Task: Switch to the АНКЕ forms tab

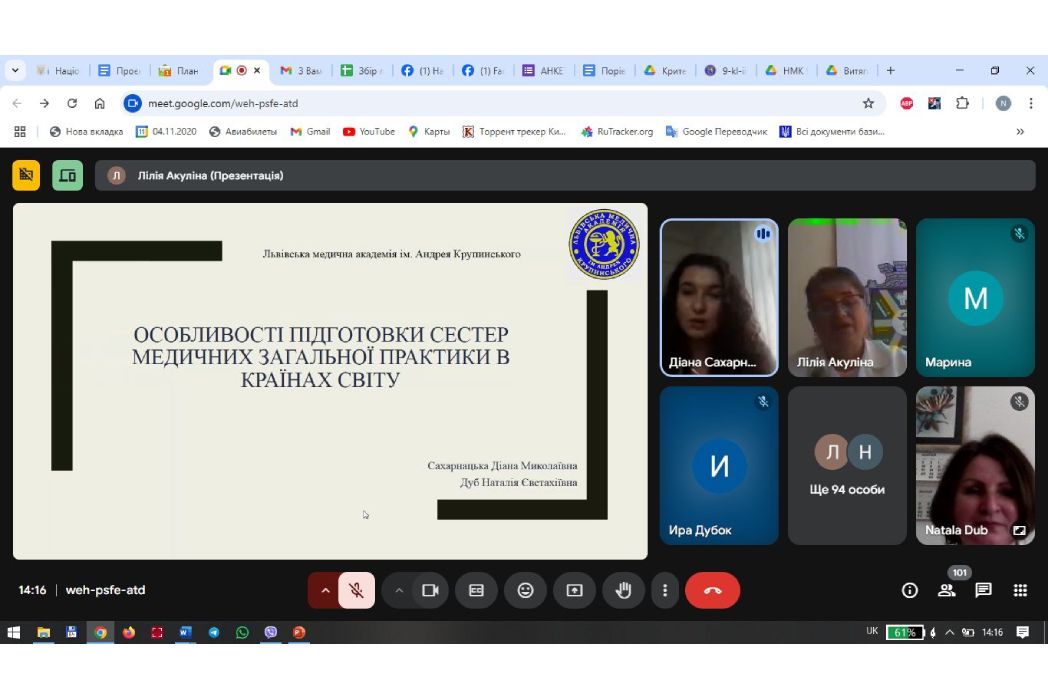Action: coord(543,70)
